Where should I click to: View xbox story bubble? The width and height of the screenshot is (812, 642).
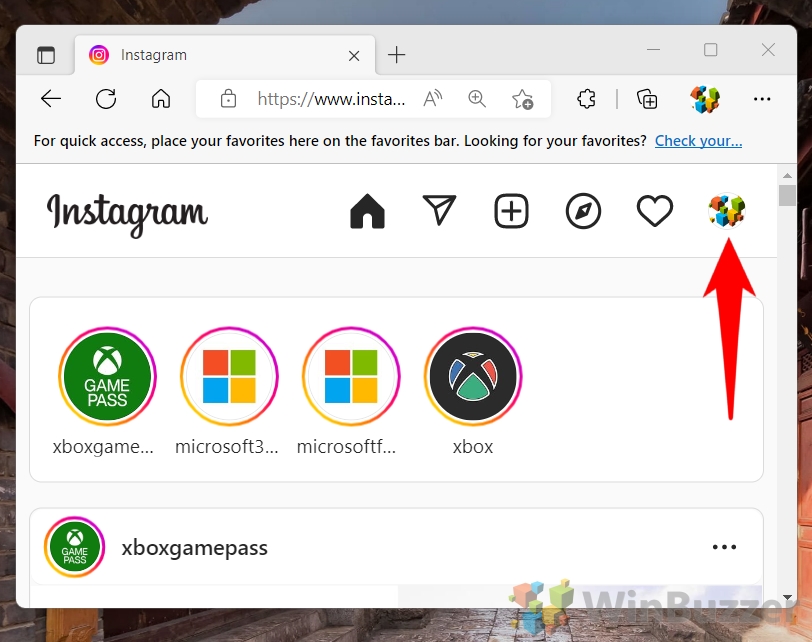(473, 376)
